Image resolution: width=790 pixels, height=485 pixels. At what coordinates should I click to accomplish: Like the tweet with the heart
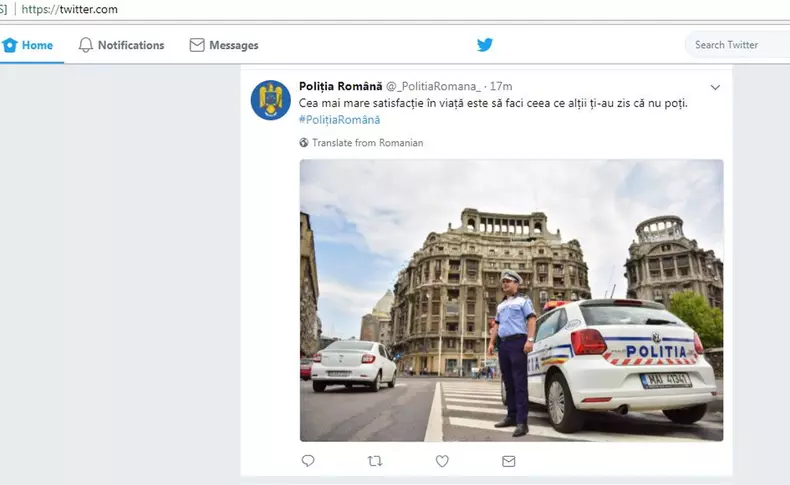pos(442,461)
